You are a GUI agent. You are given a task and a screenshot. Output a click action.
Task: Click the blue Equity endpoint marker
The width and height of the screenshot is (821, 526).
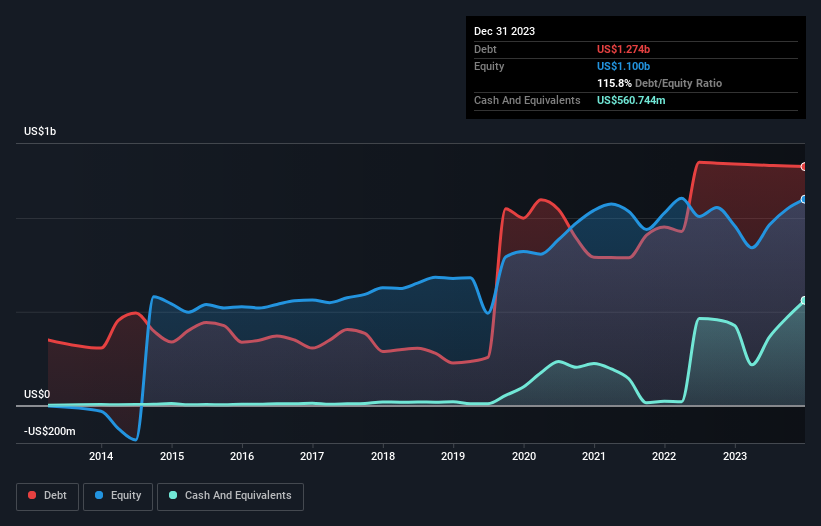coord(804,199)
